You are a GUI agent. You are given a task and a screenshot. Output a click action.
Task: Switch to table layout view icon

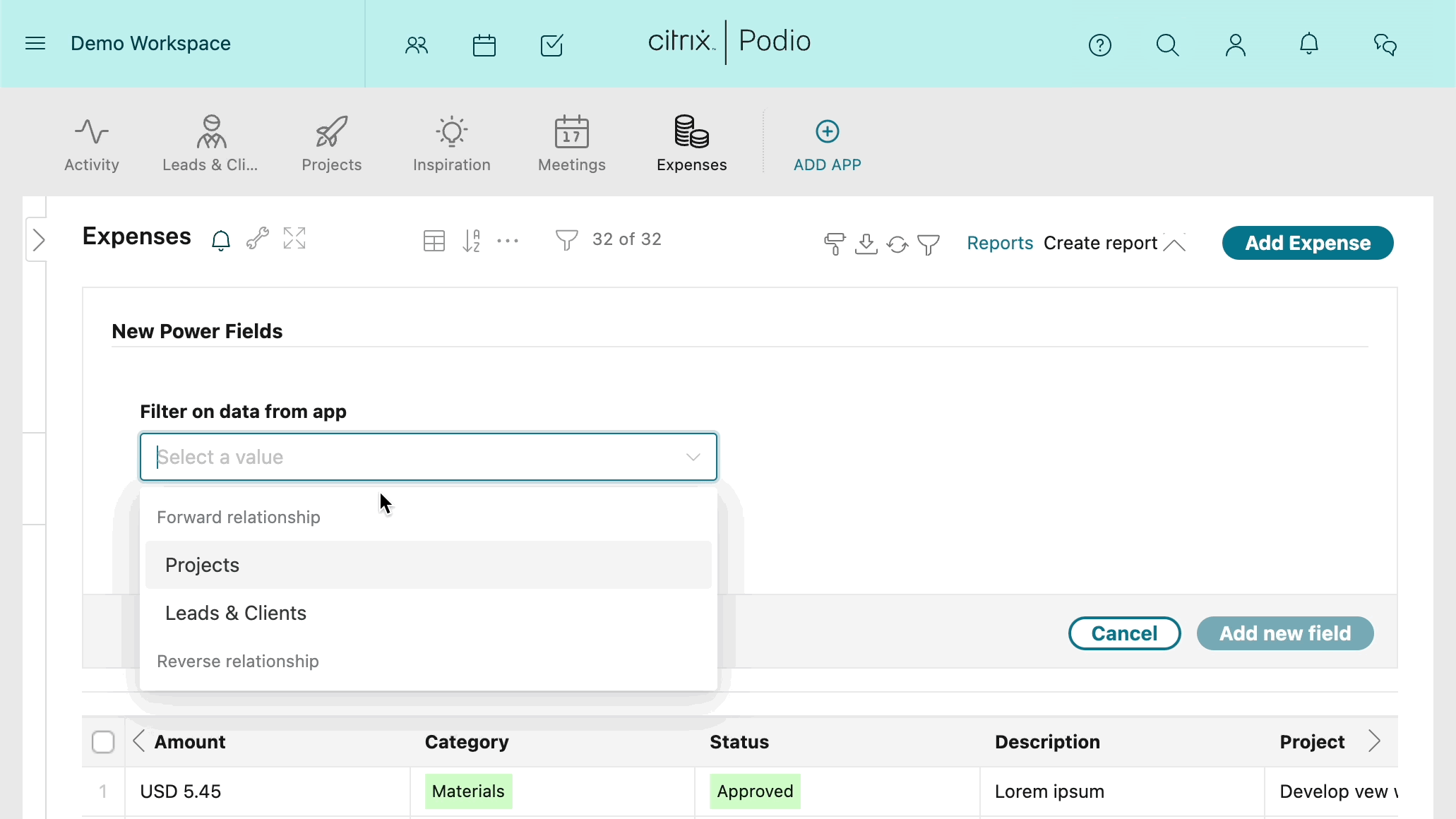coord(434,241)
